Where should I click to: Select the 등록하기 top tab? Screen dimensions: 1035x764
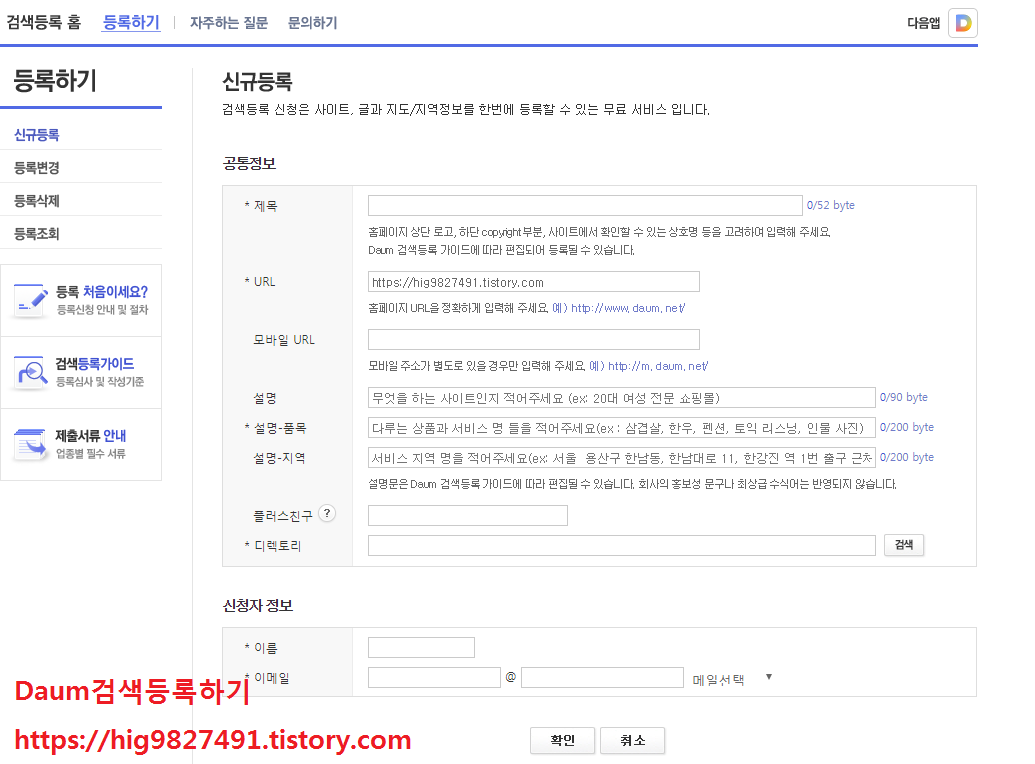(x=131, y=22)
